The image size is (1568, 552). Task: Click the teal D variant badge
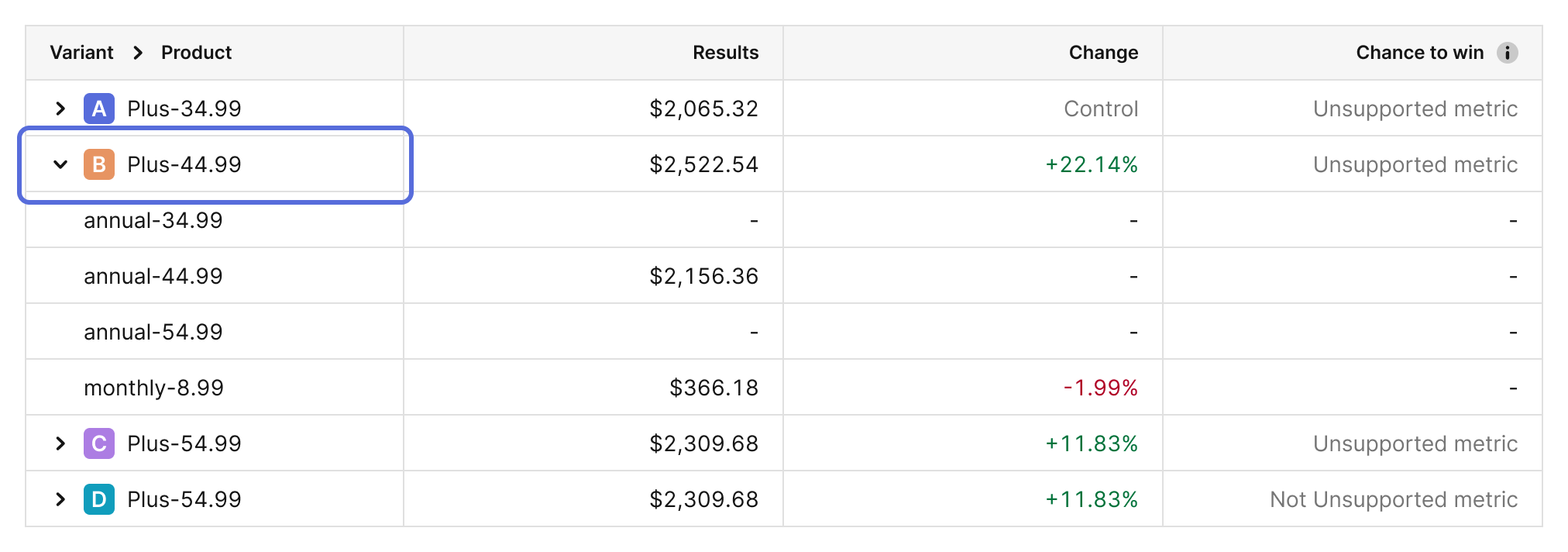click(99, 499)
